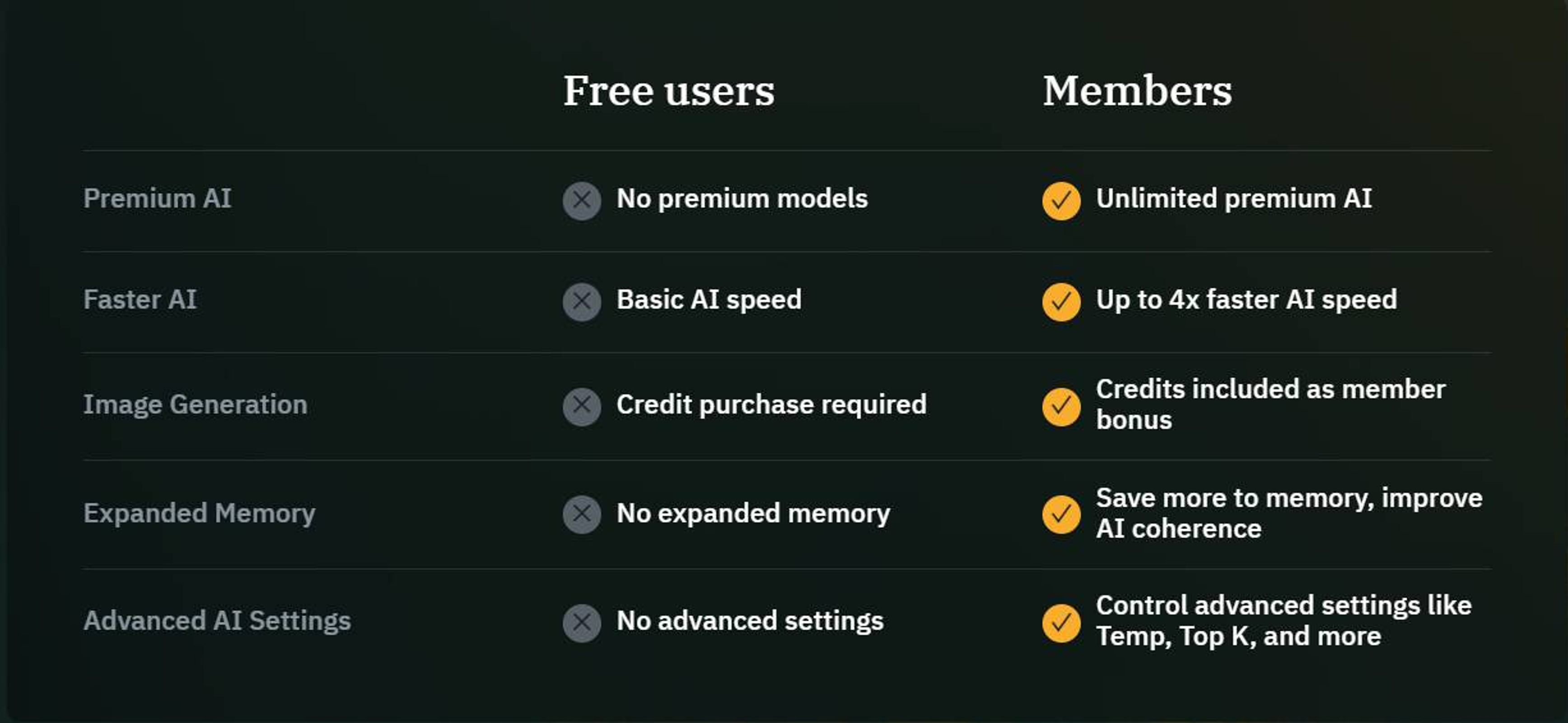Click the gray X icon beside No advanced settings

click(x=581, y=623)
